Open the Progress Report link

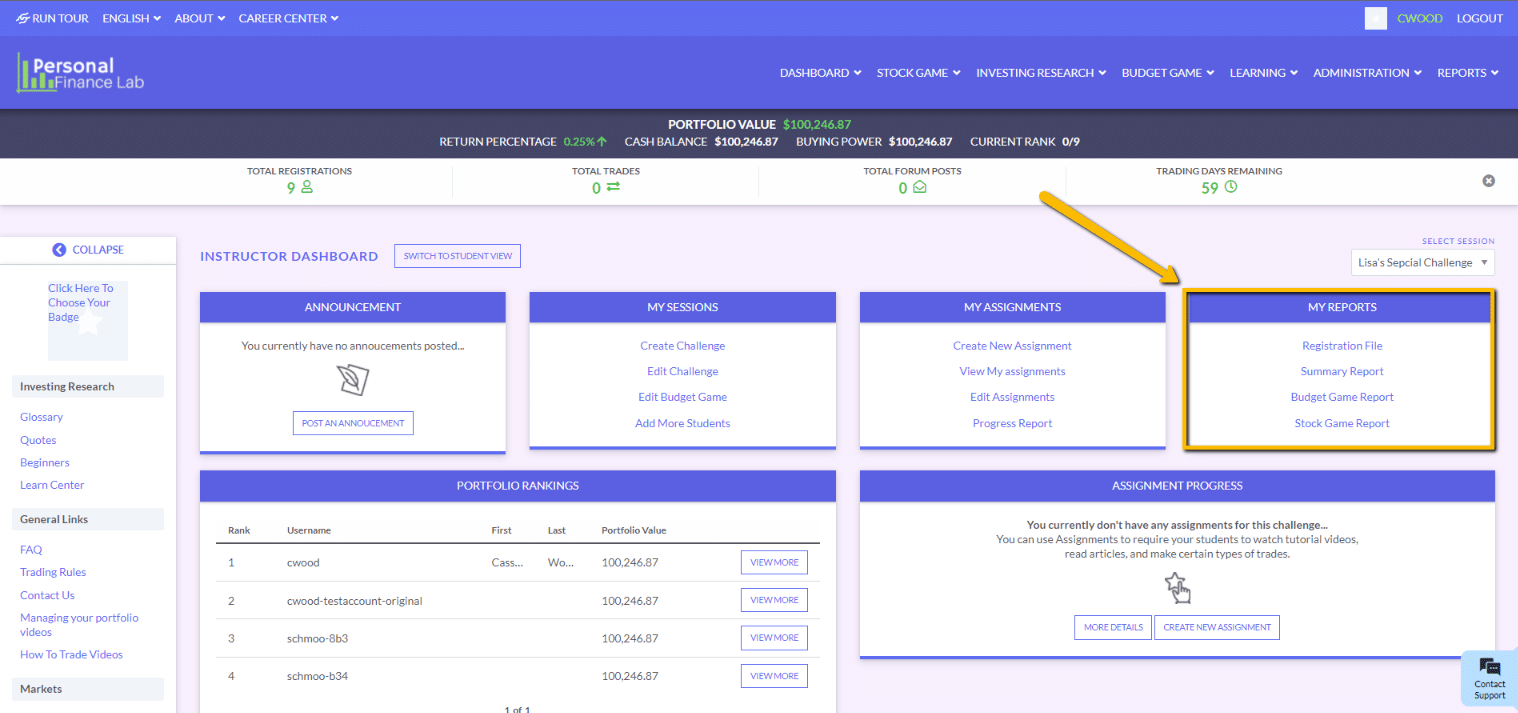(1013, 424)
